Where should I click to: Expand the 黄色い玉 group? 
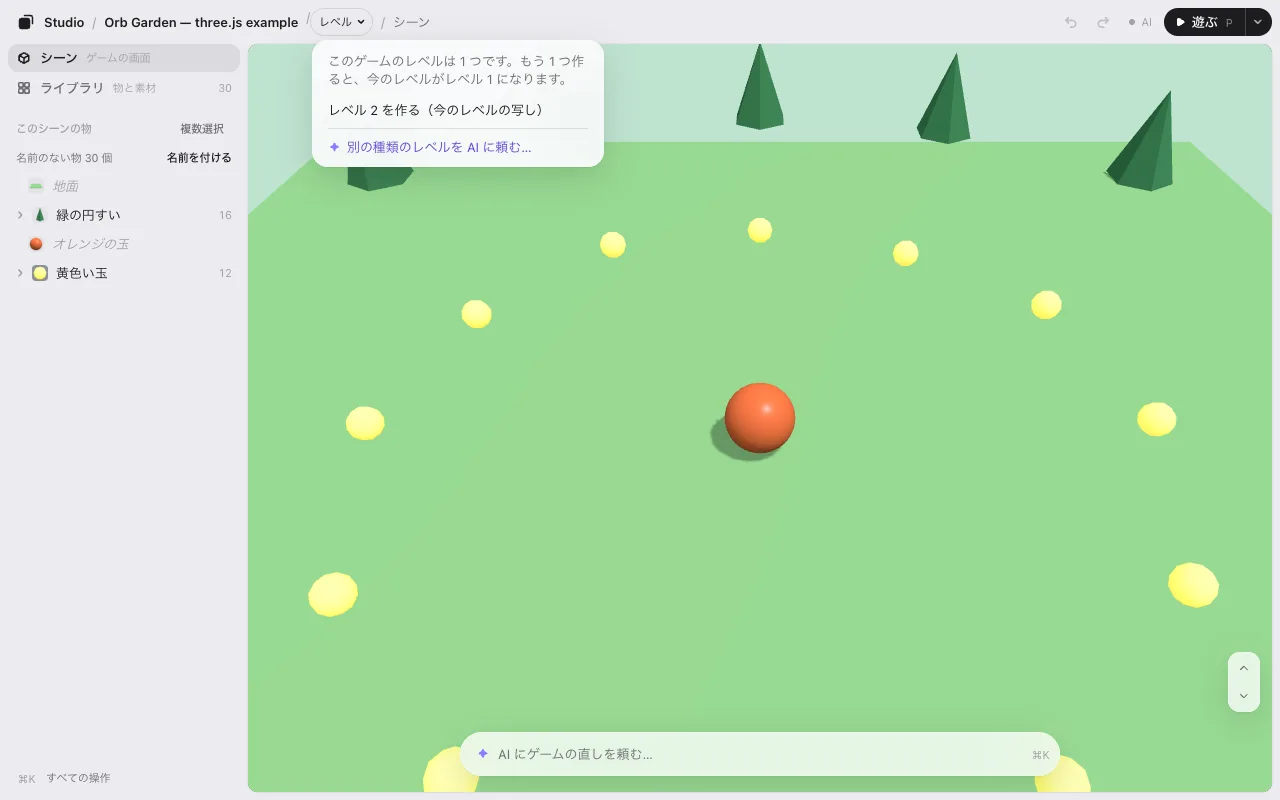pyautogui.click(x=20, y=273)
